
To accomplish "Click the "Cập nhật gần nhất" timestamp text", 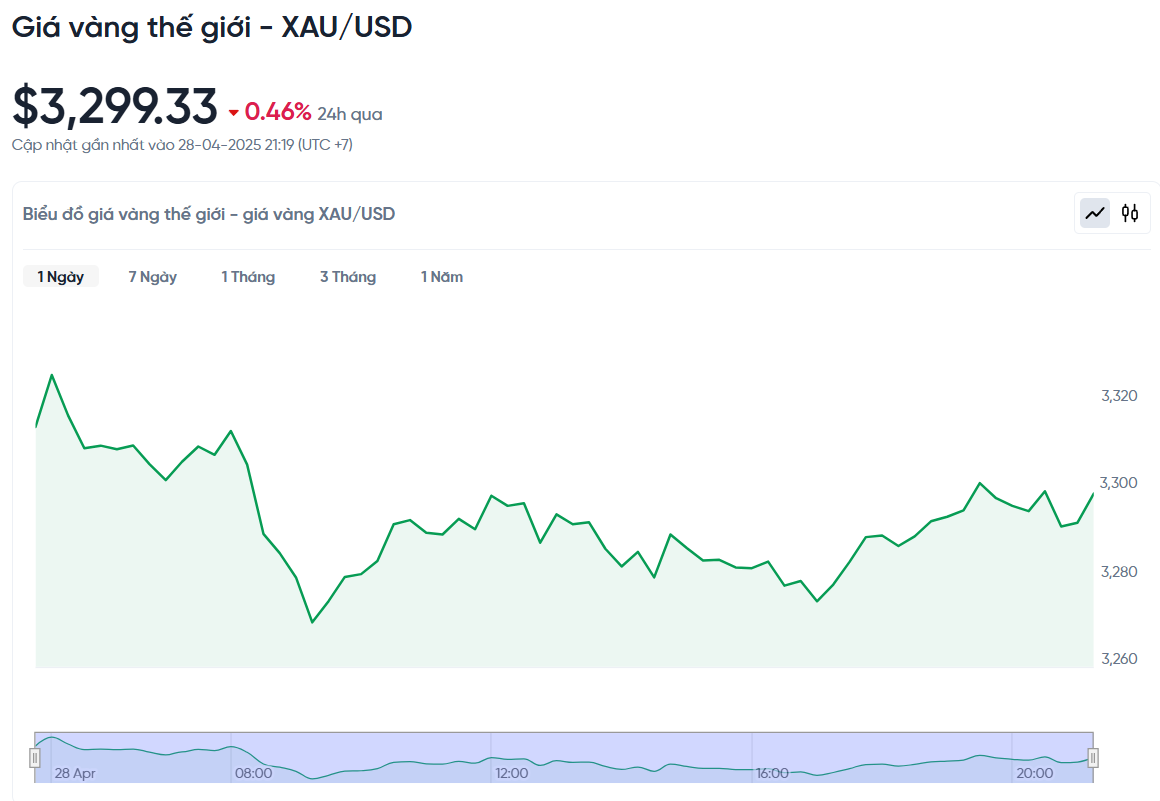I will pos(182,145).
